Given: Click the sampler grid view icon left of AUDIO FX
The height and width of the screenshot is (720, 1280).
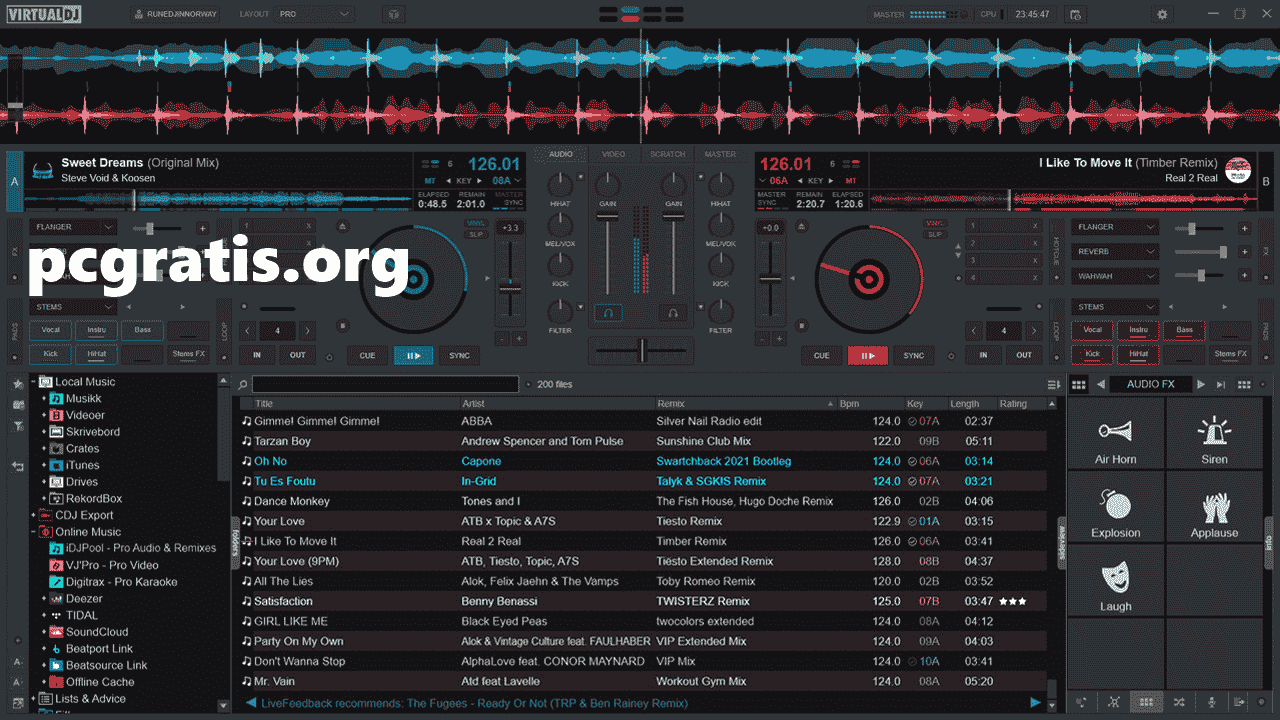Looking at the screenshot, I should 1078,384.
